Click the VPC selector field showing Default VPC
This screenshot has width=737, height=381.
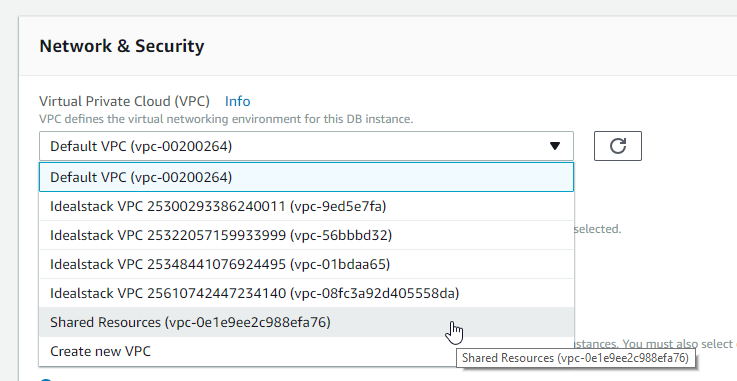[306, 146]
